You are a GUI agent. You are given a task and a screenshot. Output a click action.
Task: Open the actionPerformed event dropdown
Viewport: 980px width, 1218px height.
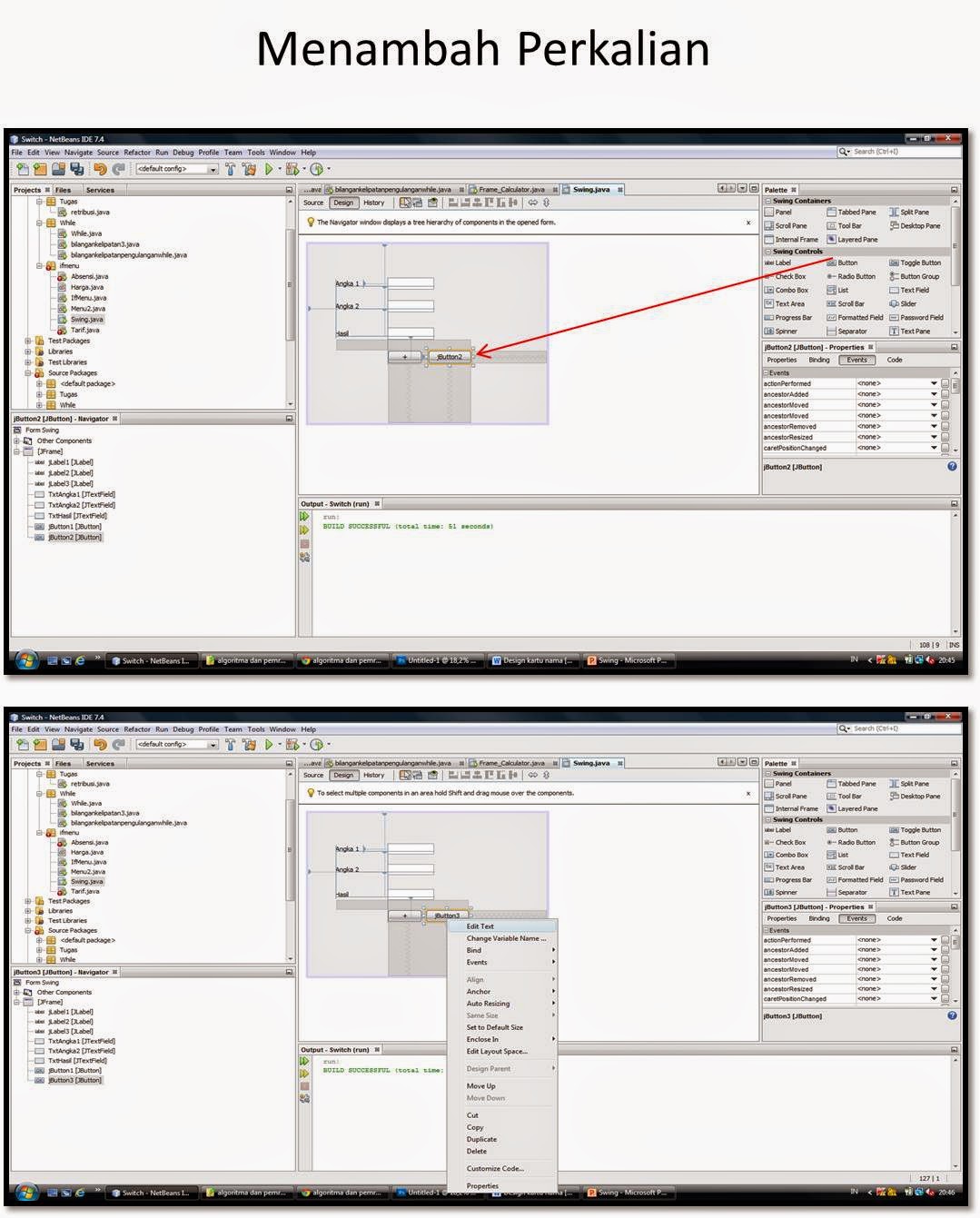coord(935,382)
